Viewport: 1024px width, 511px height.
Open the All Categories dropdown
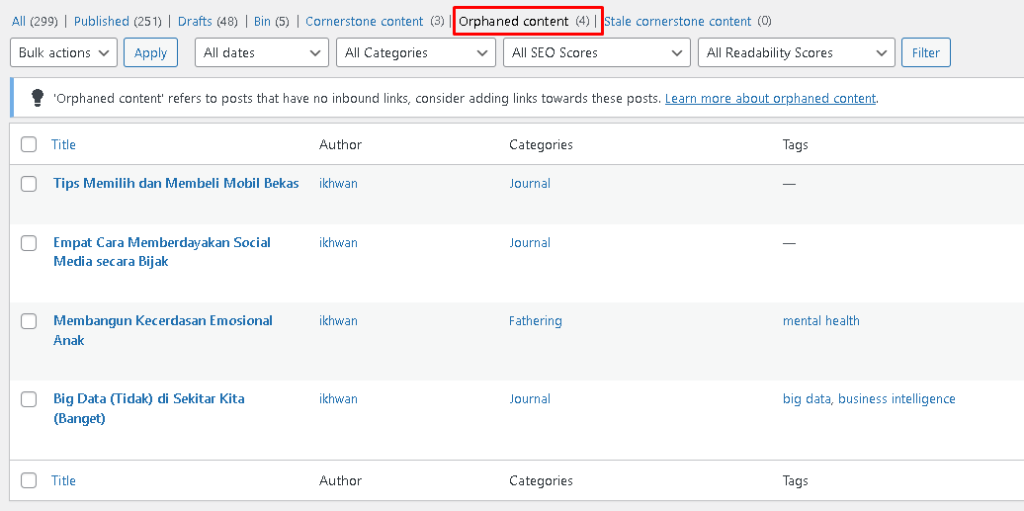(x=415, y=53)
